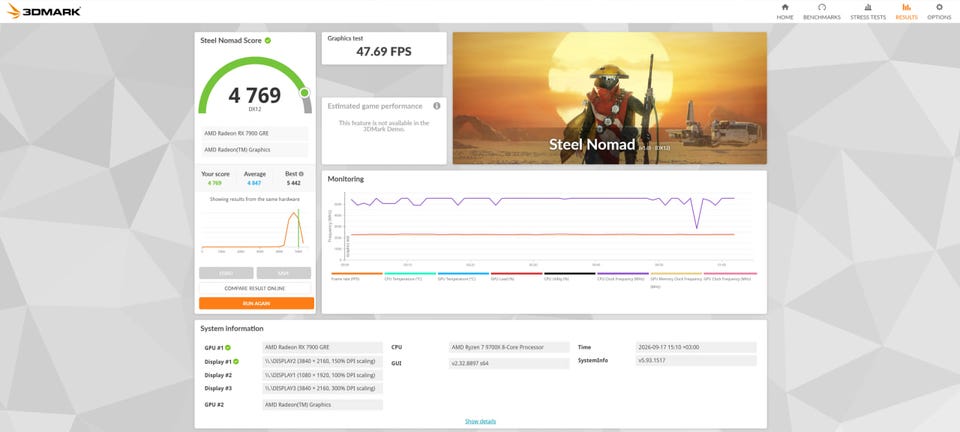Viewport: 960px width, 432px height.
Task: Click the info icon beside Best score
Action: click(301, 174)
